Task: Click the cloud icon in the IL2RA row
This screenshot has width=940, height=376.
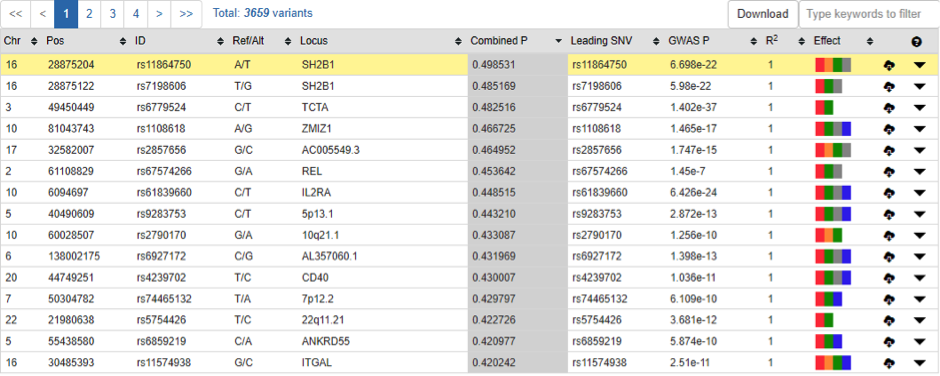Action: click(x=890, y=192)
